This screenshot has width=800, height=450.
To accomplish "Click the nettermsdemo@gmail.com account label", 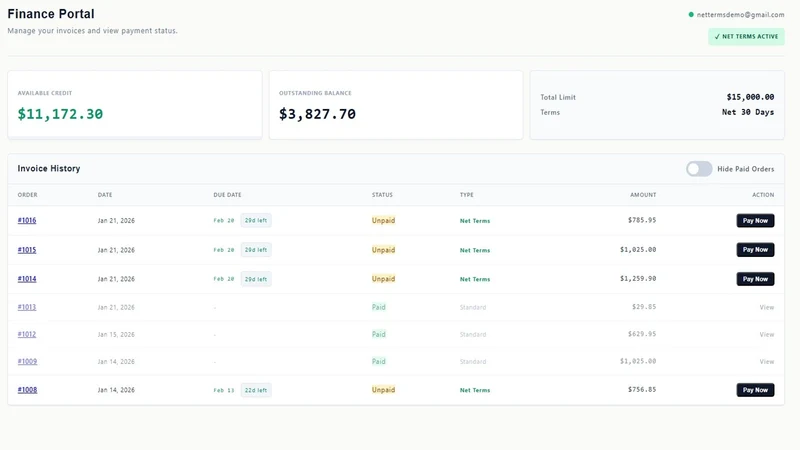I will coord(740,15).
